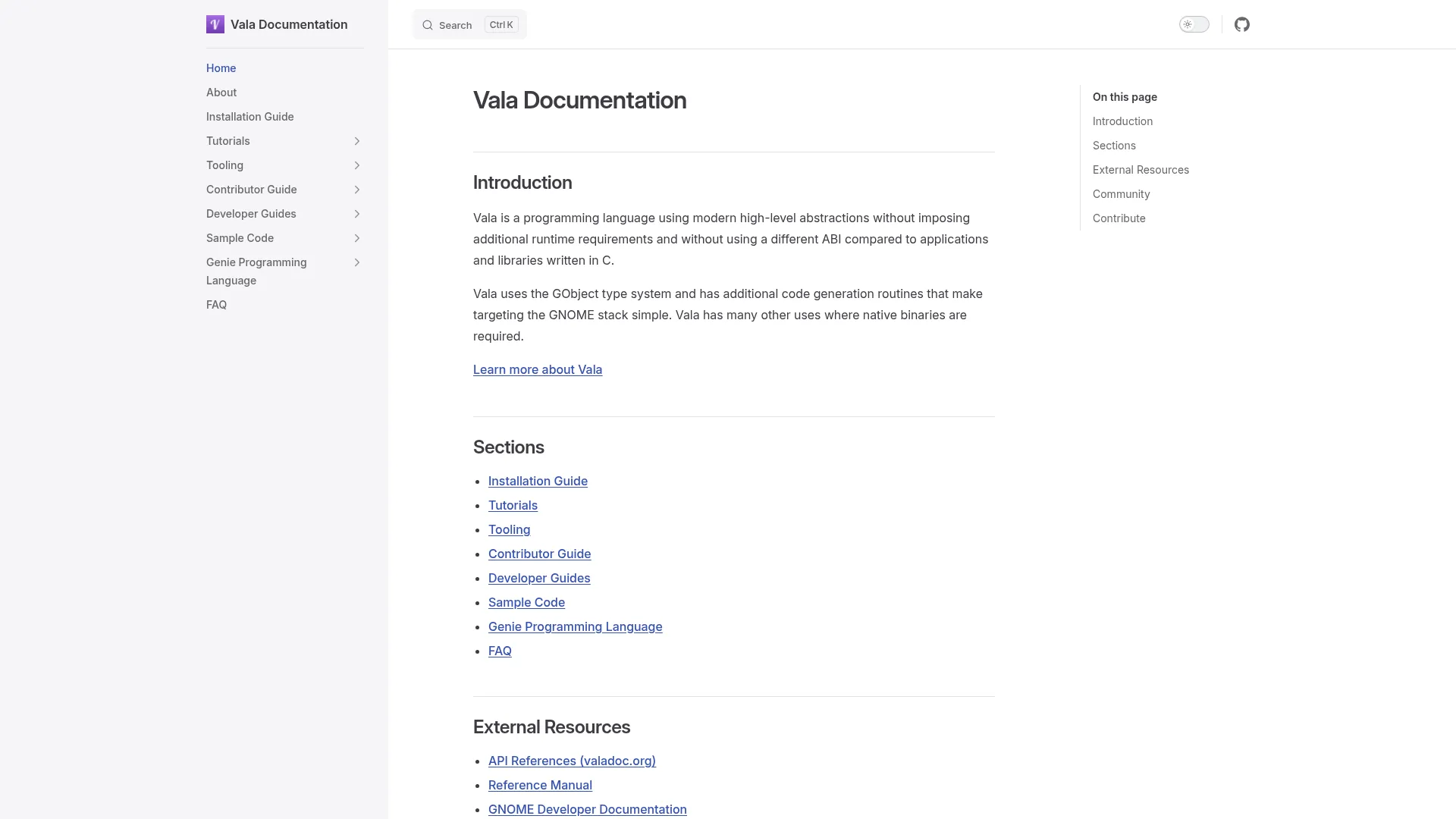Click the Vala Documentation site title
Image resolution: width=1456 pixels, height=819 pixels.
coord(289,24)
